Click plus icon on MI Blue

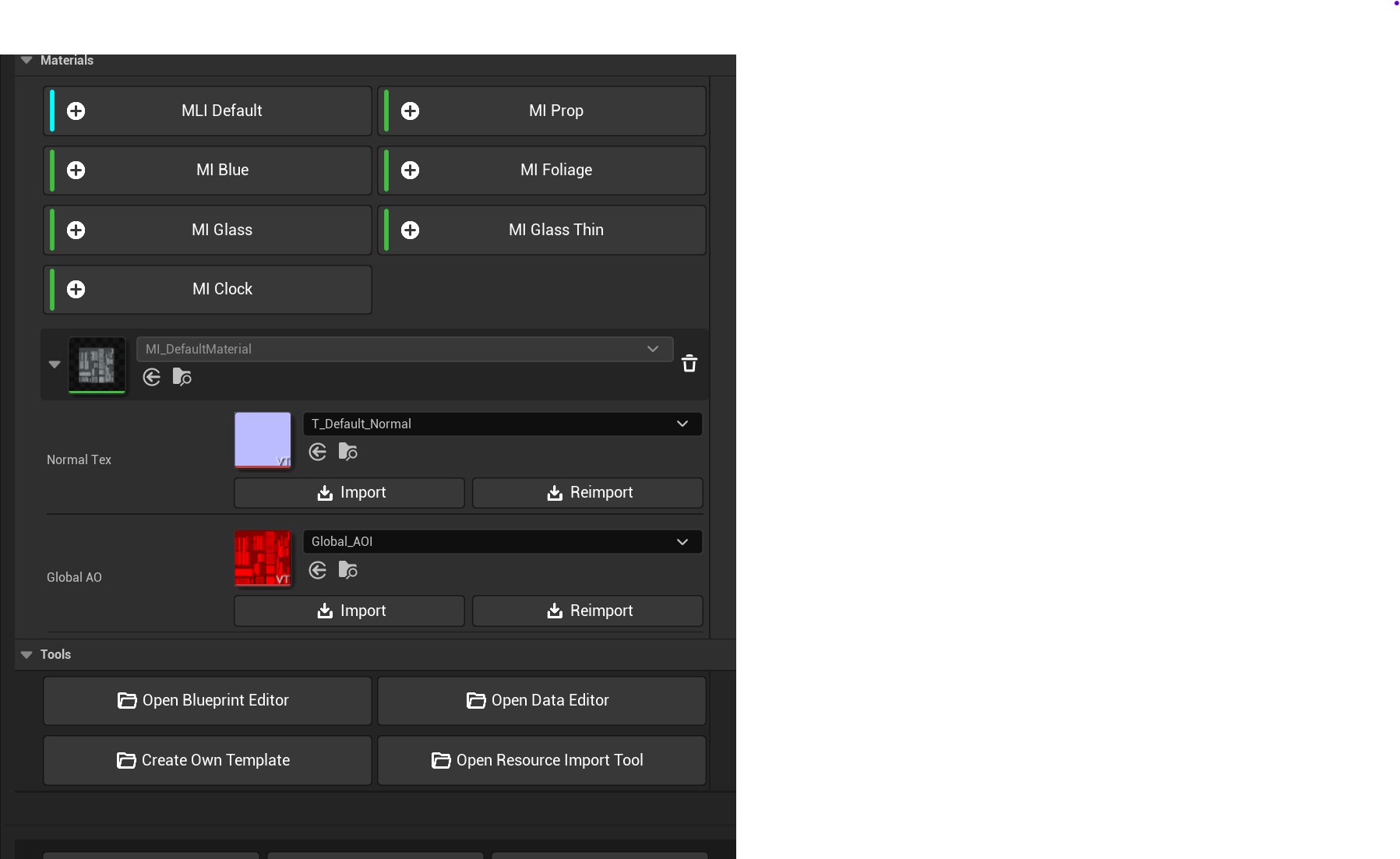coord(76,170)
